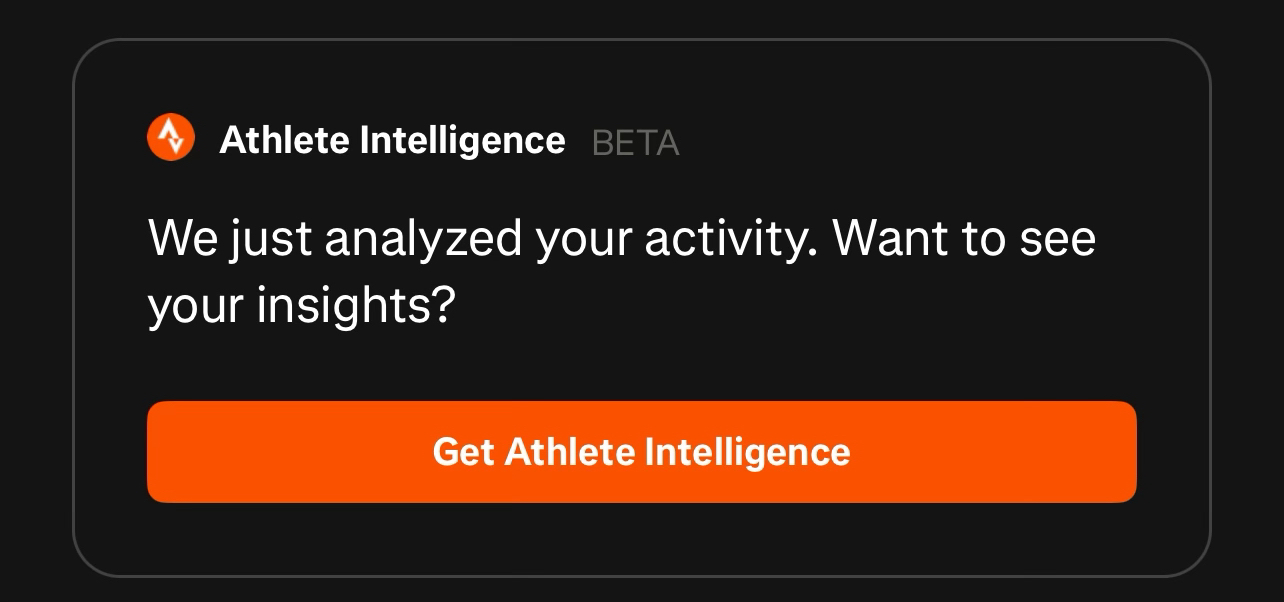Click the word "activity" in the message
1284x602 pixels.
[x=728, y=238]
